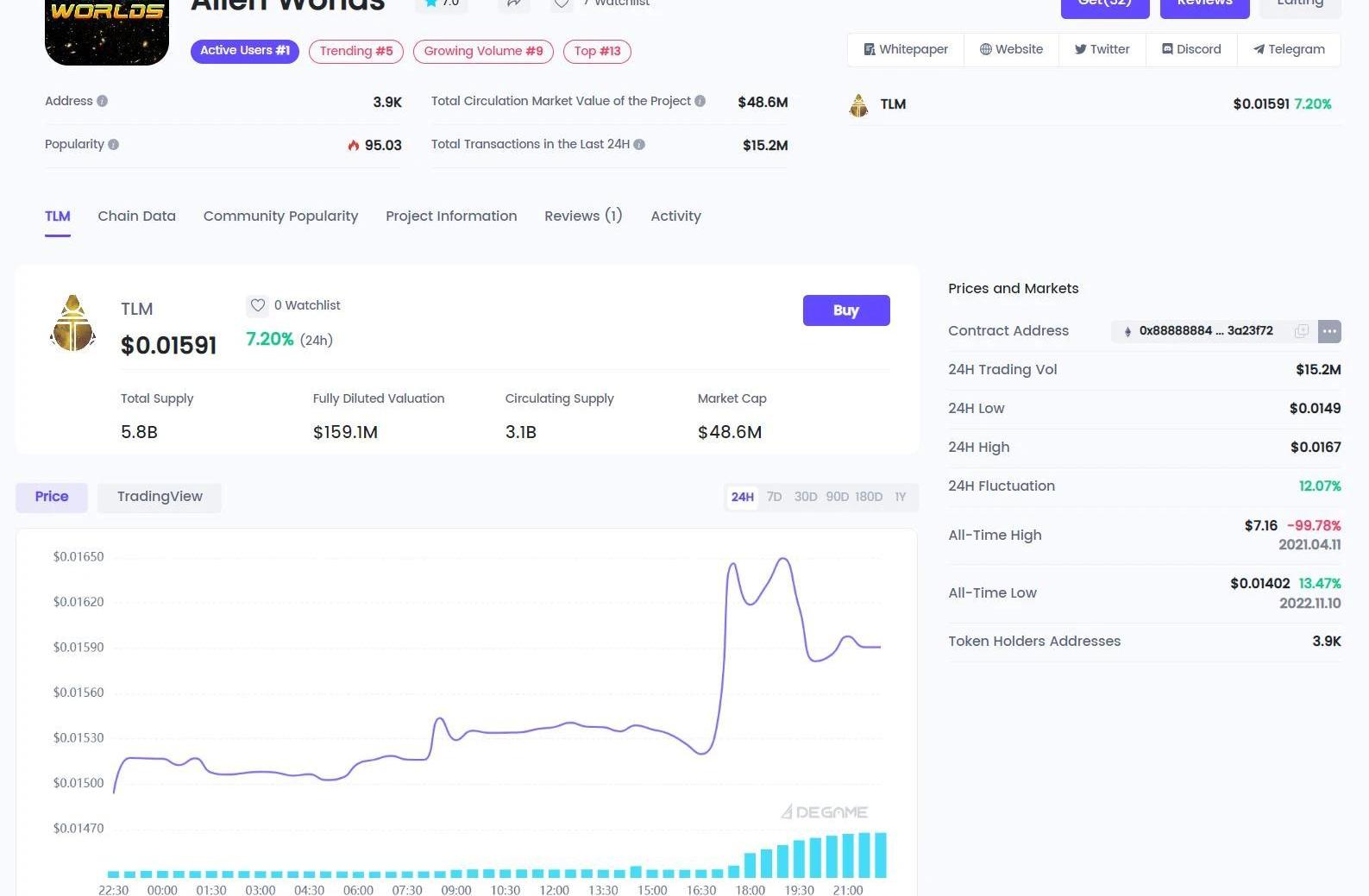Open the Telegram link
This screenshot has height=896, width=1369.
coord(1289,49)
